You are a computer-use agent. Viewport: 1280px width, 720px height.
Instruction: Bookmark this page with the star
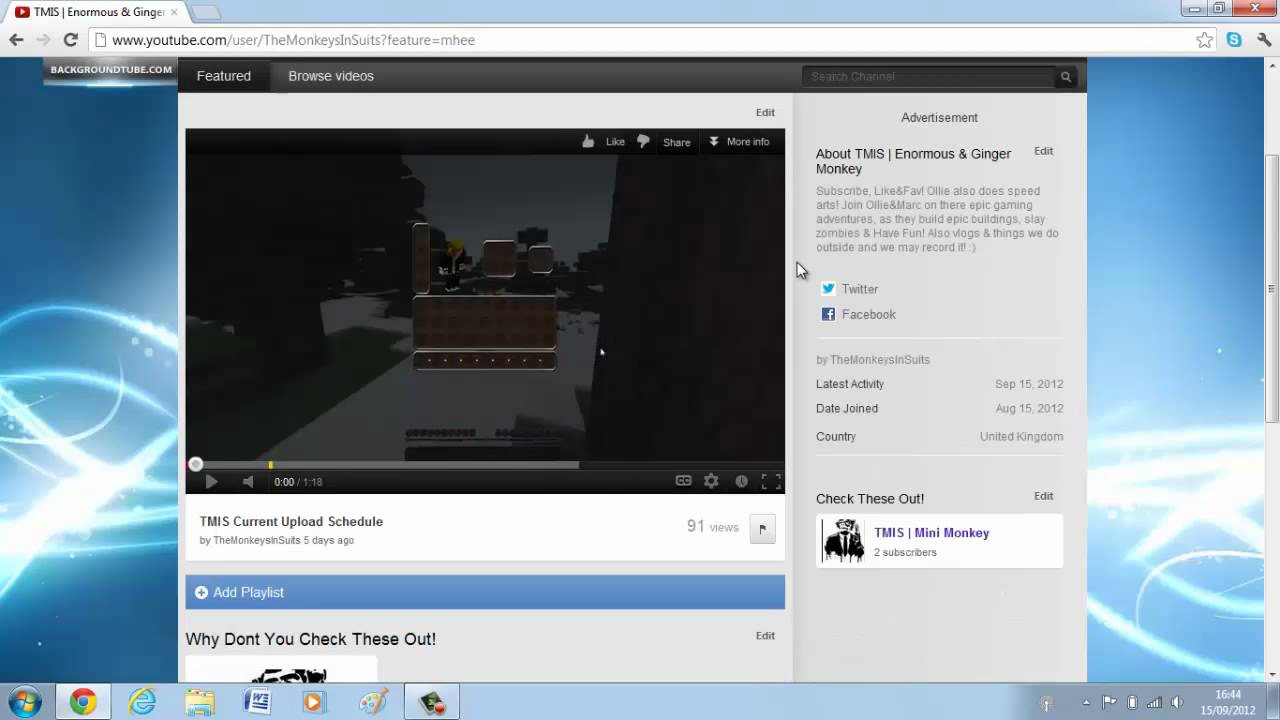(1204, 40)
